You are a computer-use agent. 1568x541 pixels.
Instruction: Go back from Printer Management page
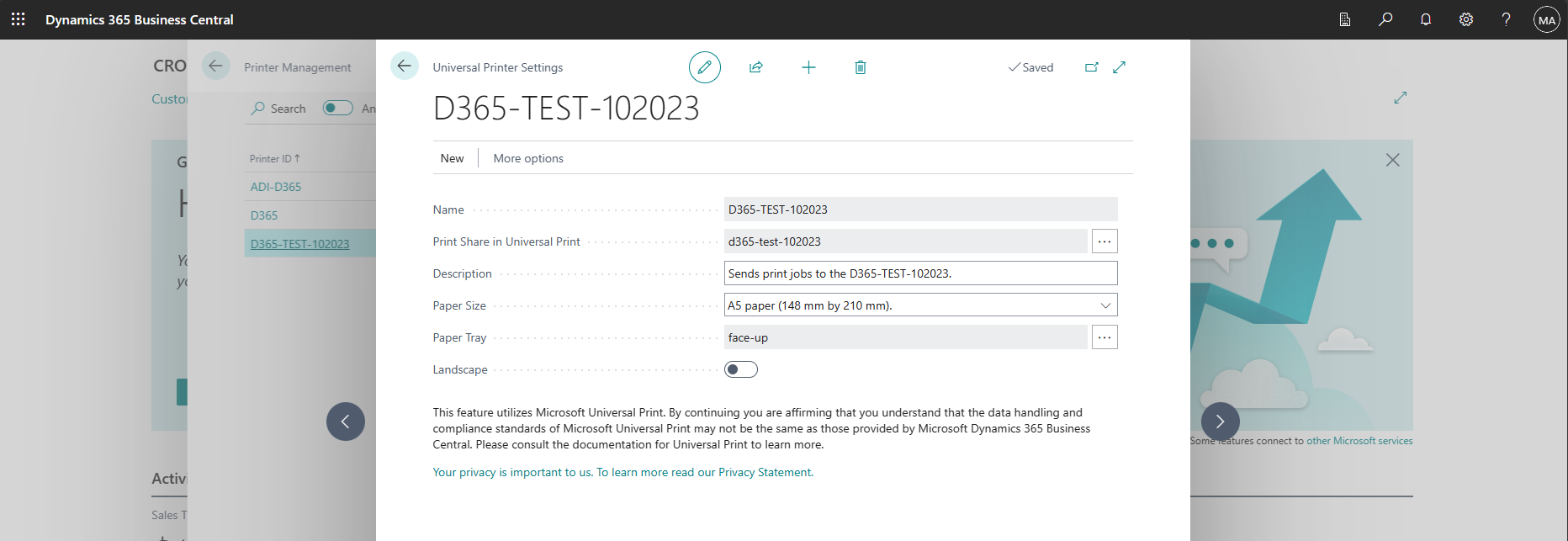click(216, 66)
